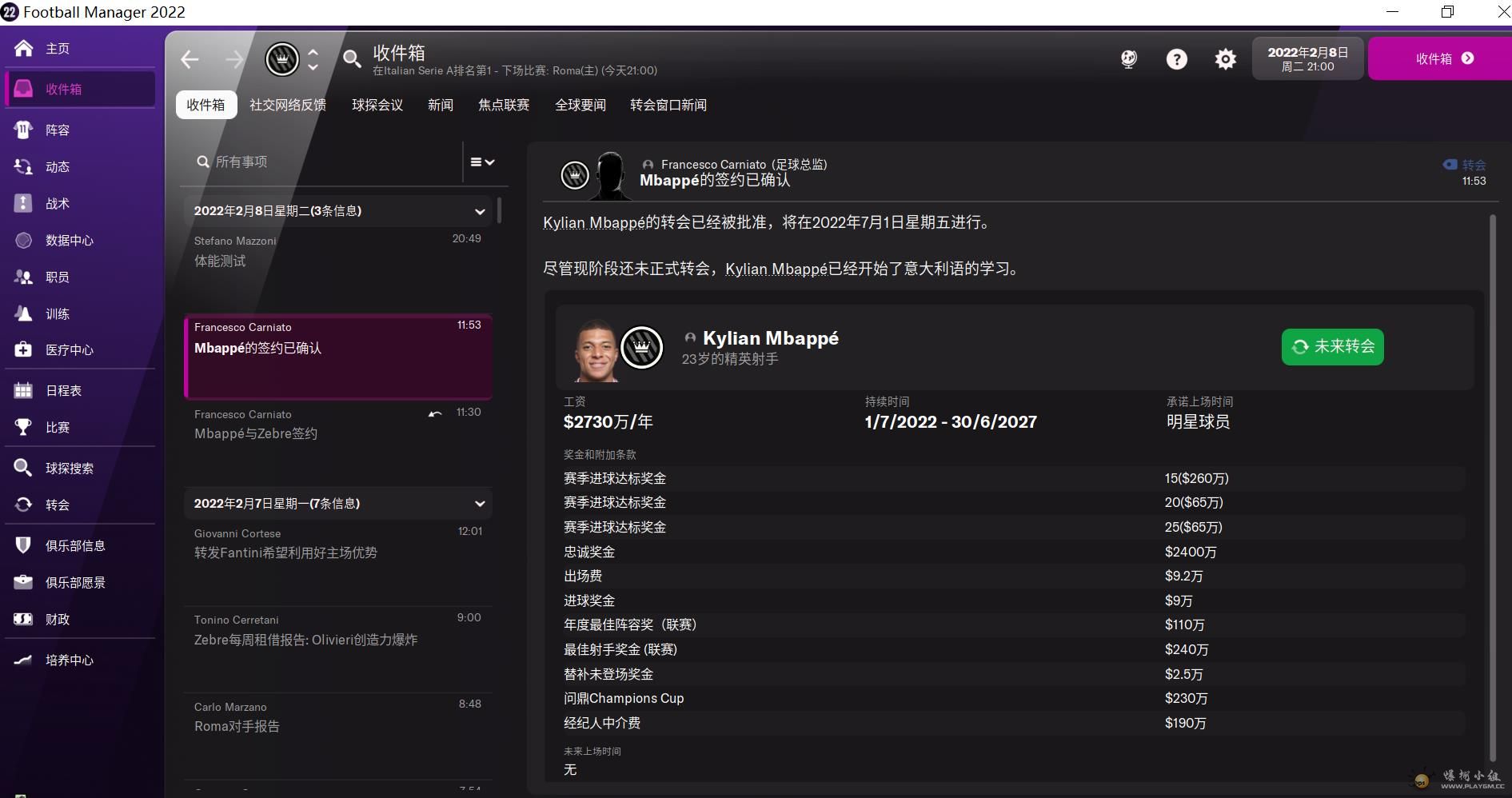Open the date display 2022年2月8日
Image resolution: width=1512 pixels, height=798 pixels.
pyautogui.click(x=1307, y=58)
